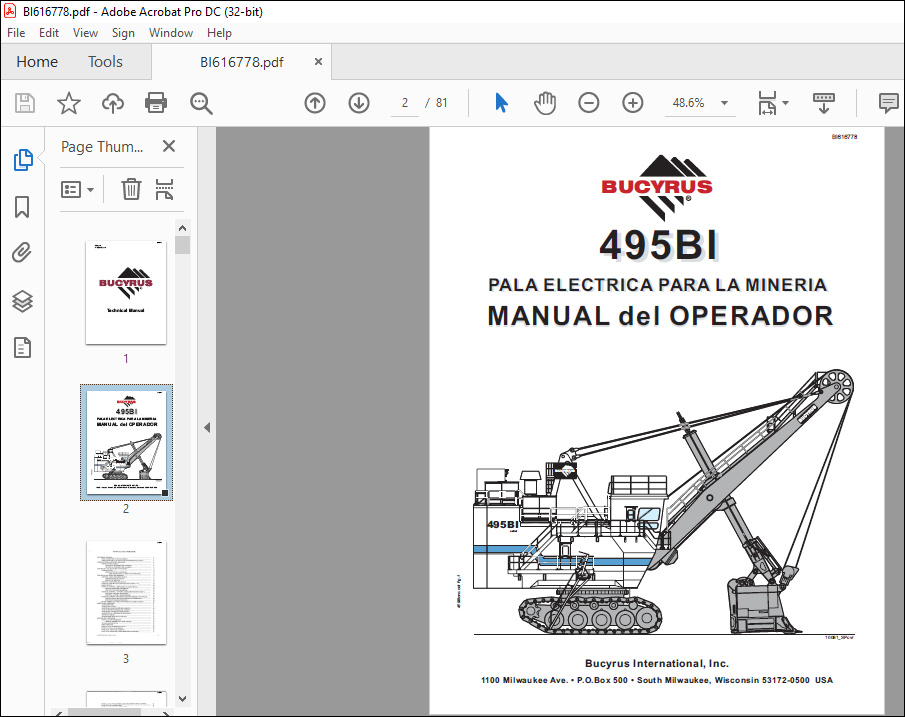Open the comment tool icon
The height and width of the screenshot is (717, 905).
[x=888, y=103]
